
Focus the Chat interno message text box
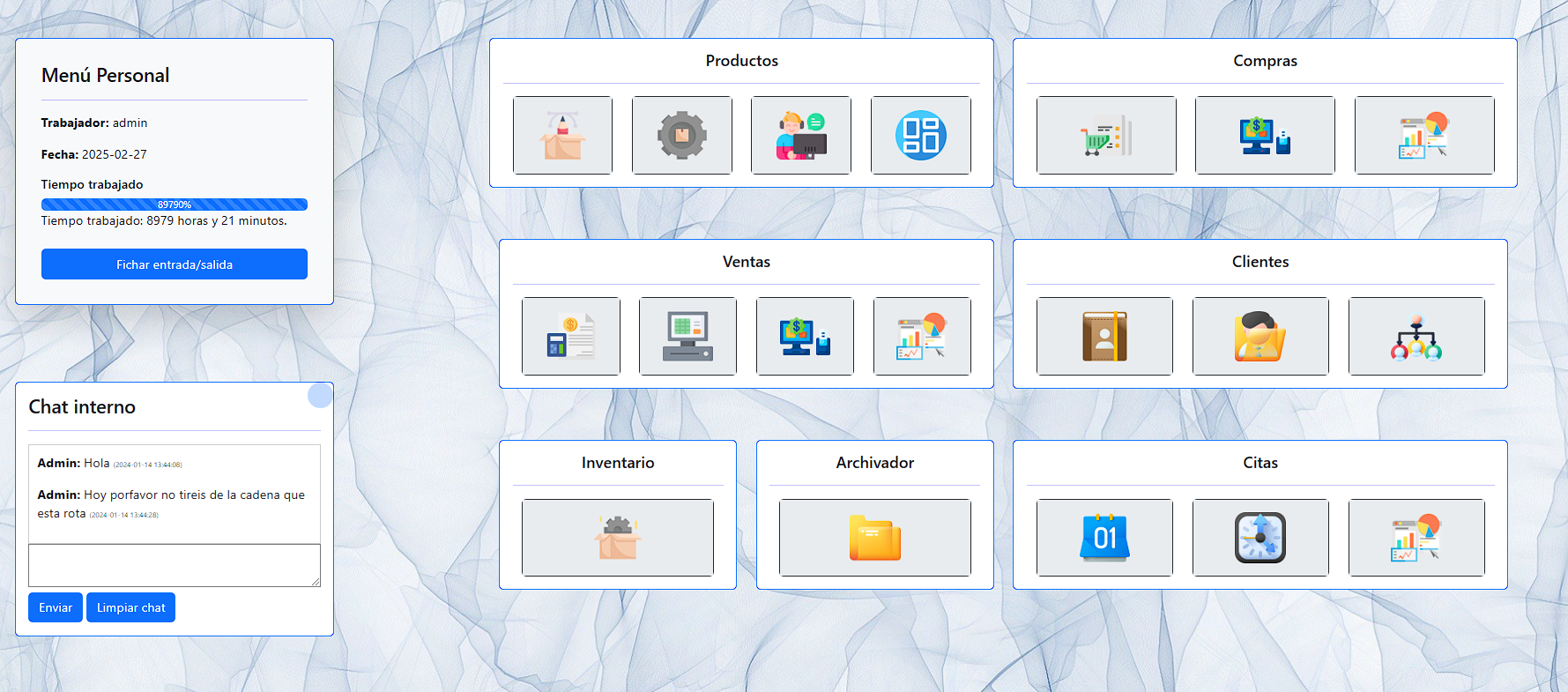[x=175, y=565]
